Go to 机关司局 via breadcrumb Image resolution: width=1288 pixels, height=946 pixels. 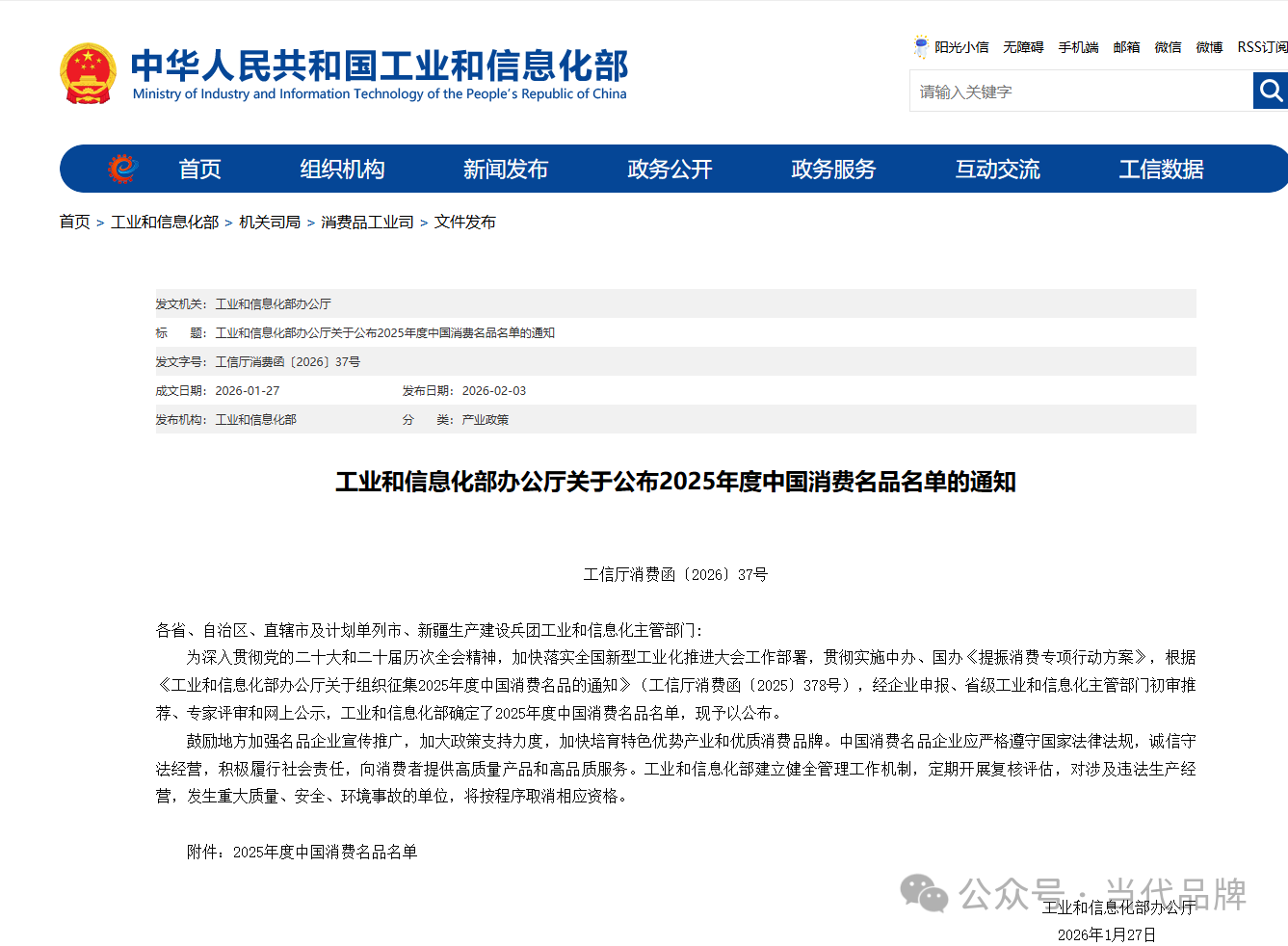point(270,223)
